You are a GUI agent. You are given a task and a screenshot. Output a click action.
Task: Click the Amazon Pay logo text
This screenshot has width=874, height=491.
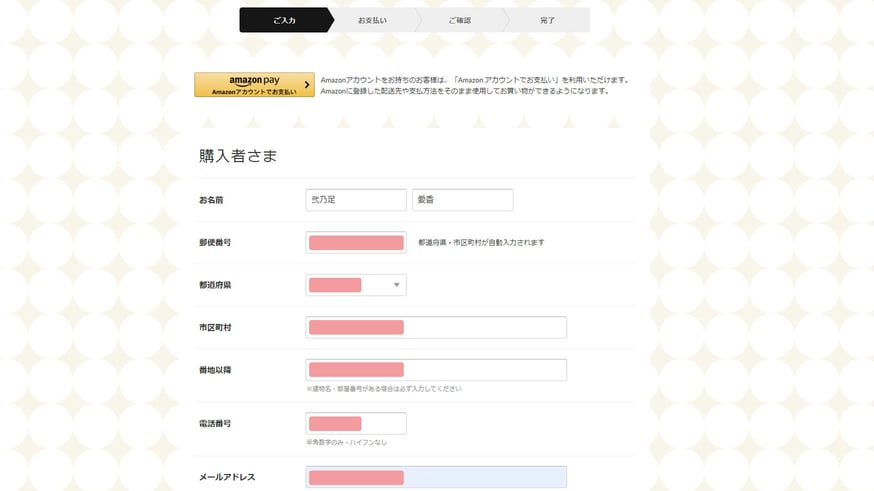pos(254,80)
